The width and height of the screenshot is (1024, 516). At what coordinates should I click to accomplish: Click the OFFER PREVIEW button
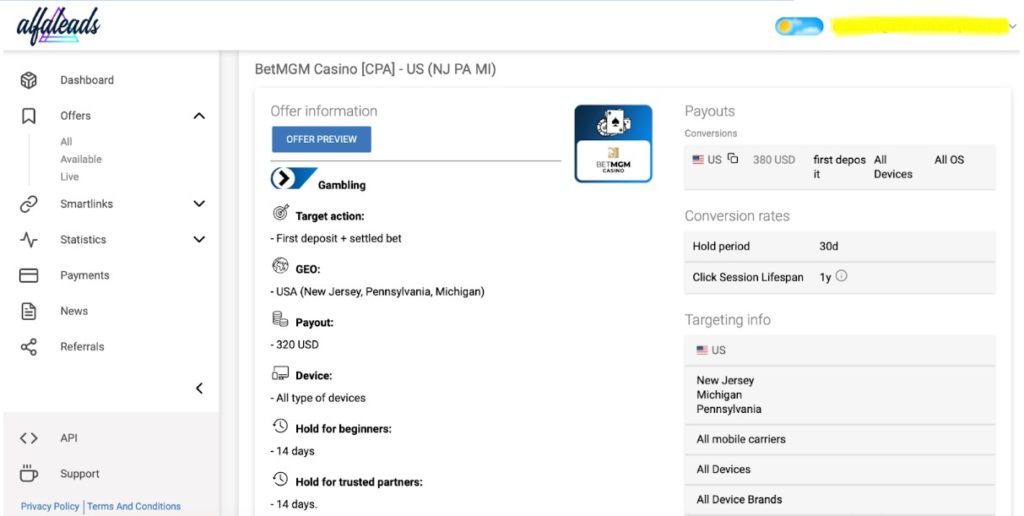click(x=321, y=139)
